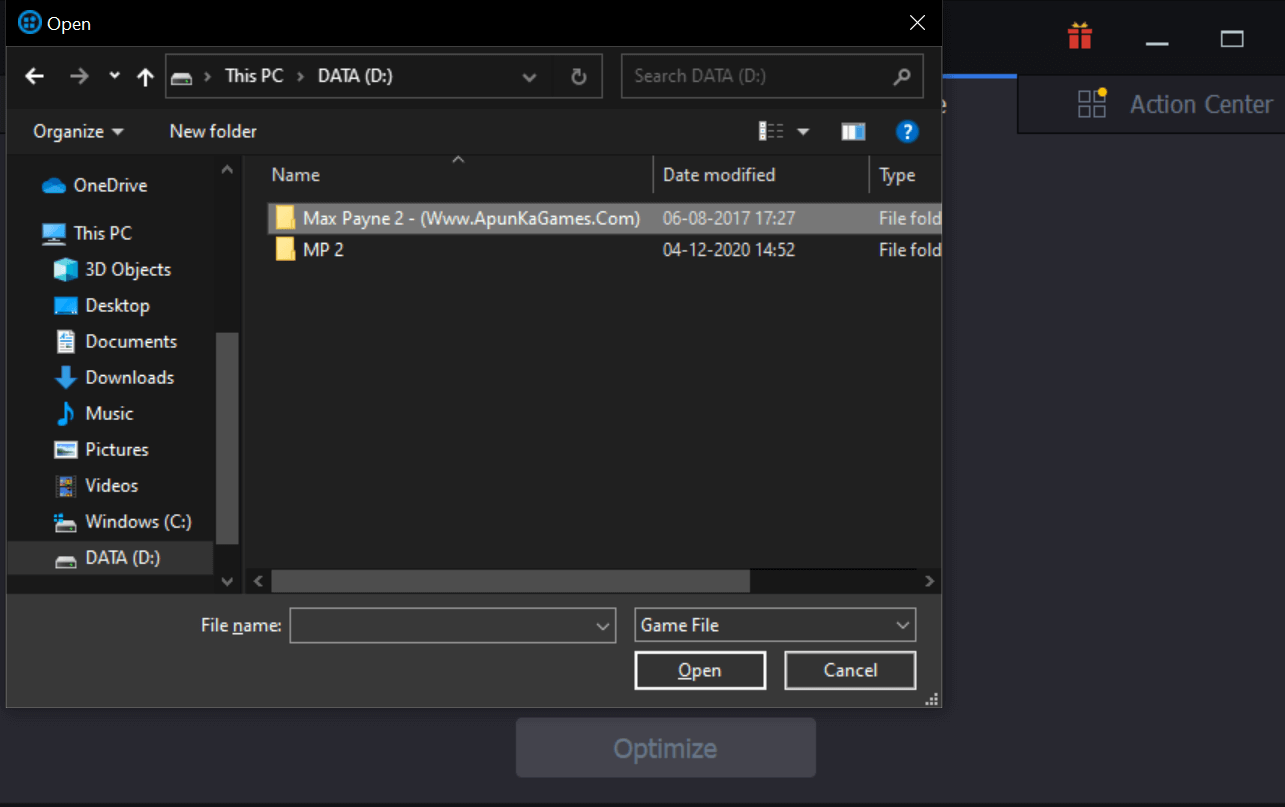
Task: Open the Organize menu
Action: pyautogui.click(x=75, y=131)
